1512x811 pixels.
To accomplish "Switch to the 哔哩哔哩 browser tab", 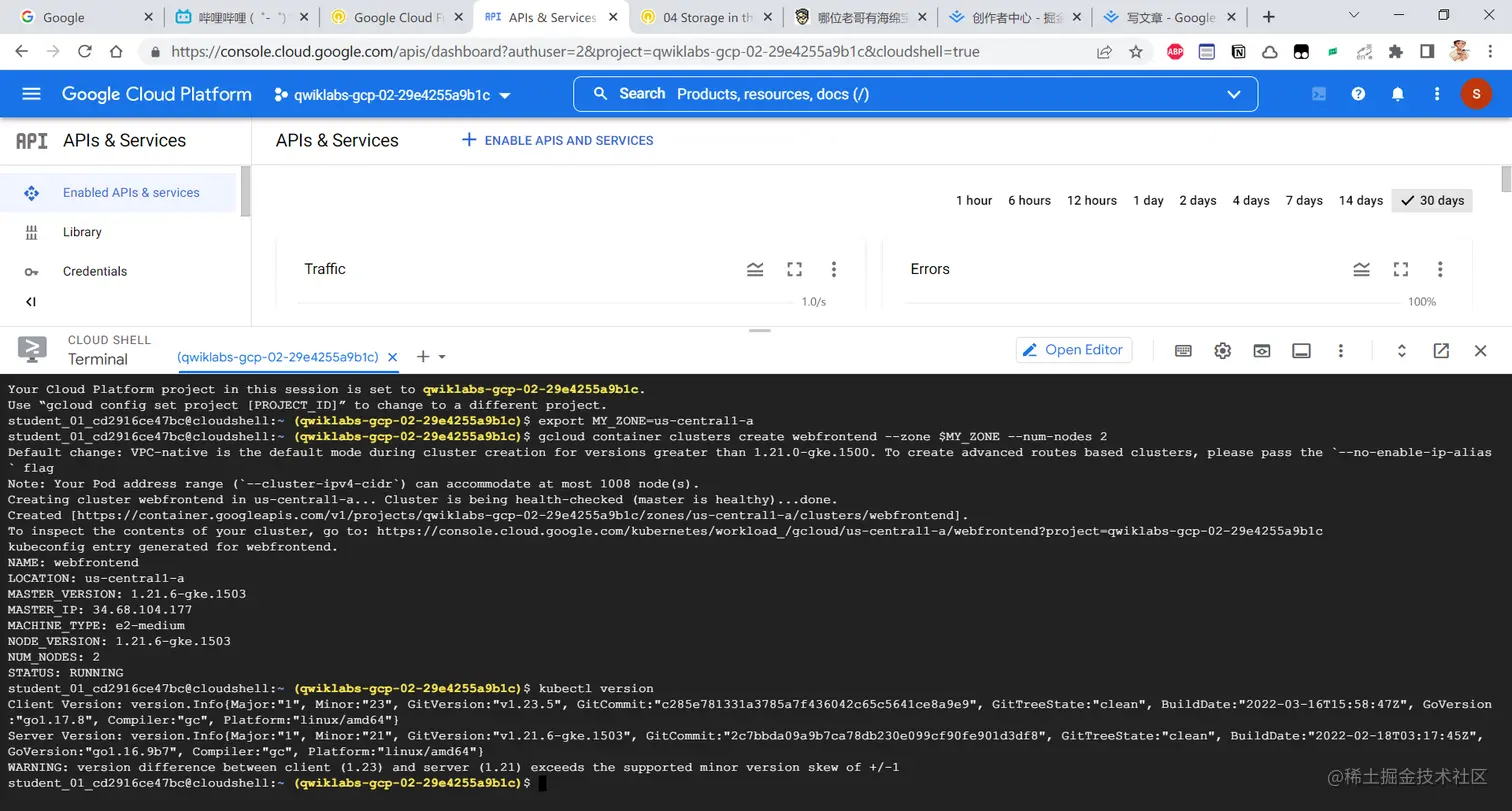I will click(x=241, y=17).
